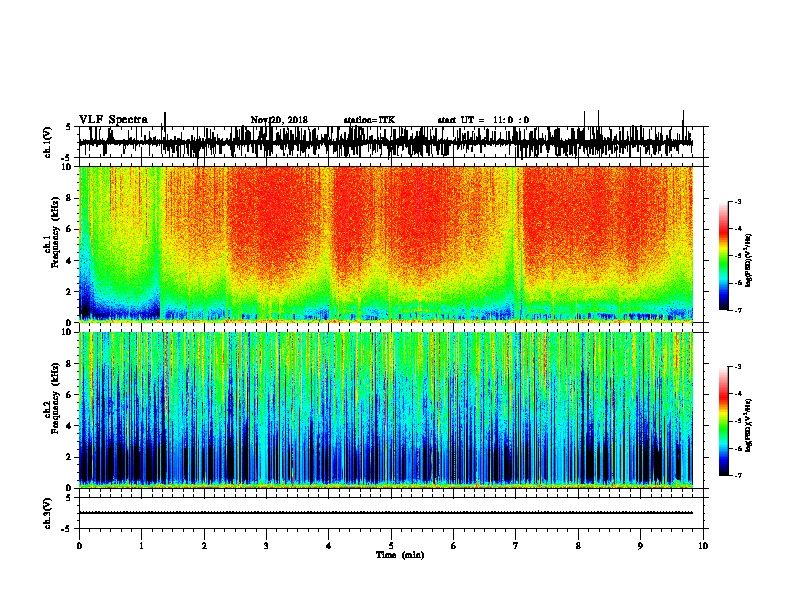Click time axis tick label "9"
Screen dimensions: 792x612
click(x=640, y=546)
